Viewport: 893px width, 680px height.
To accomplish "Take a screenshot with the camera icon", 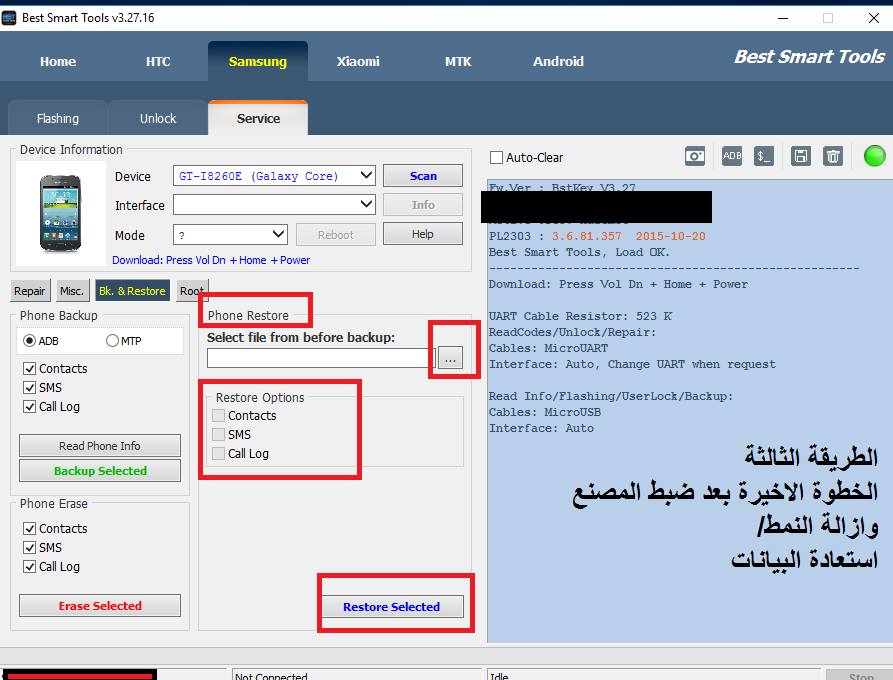I will pos(695,156).
